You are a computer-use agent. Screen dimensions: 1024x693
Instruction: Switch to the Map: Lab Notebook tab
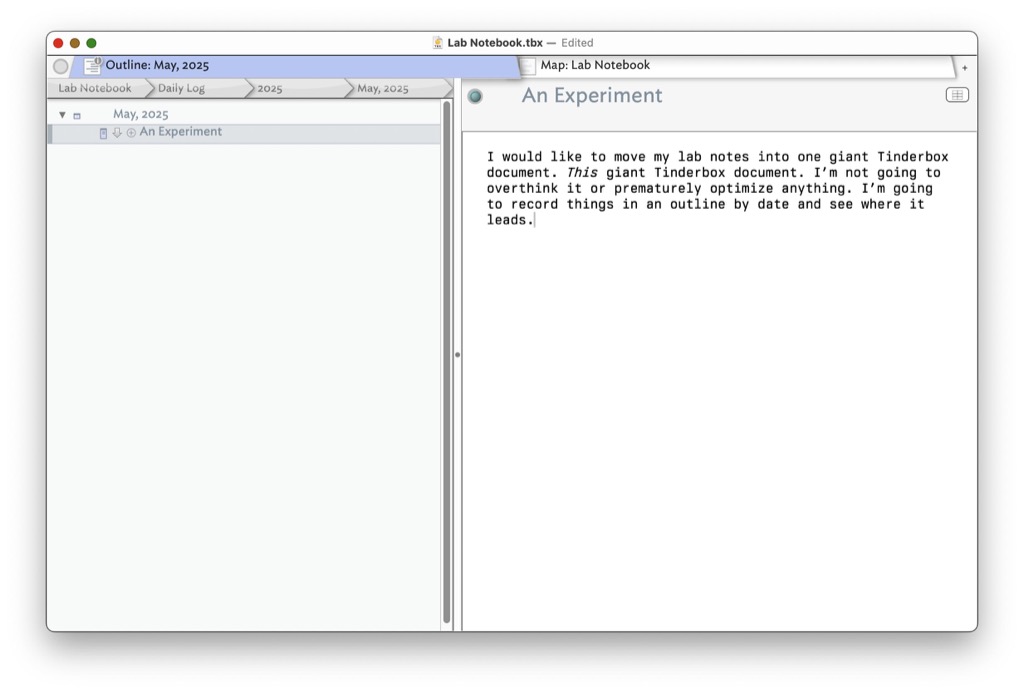(x=737, y=65)
